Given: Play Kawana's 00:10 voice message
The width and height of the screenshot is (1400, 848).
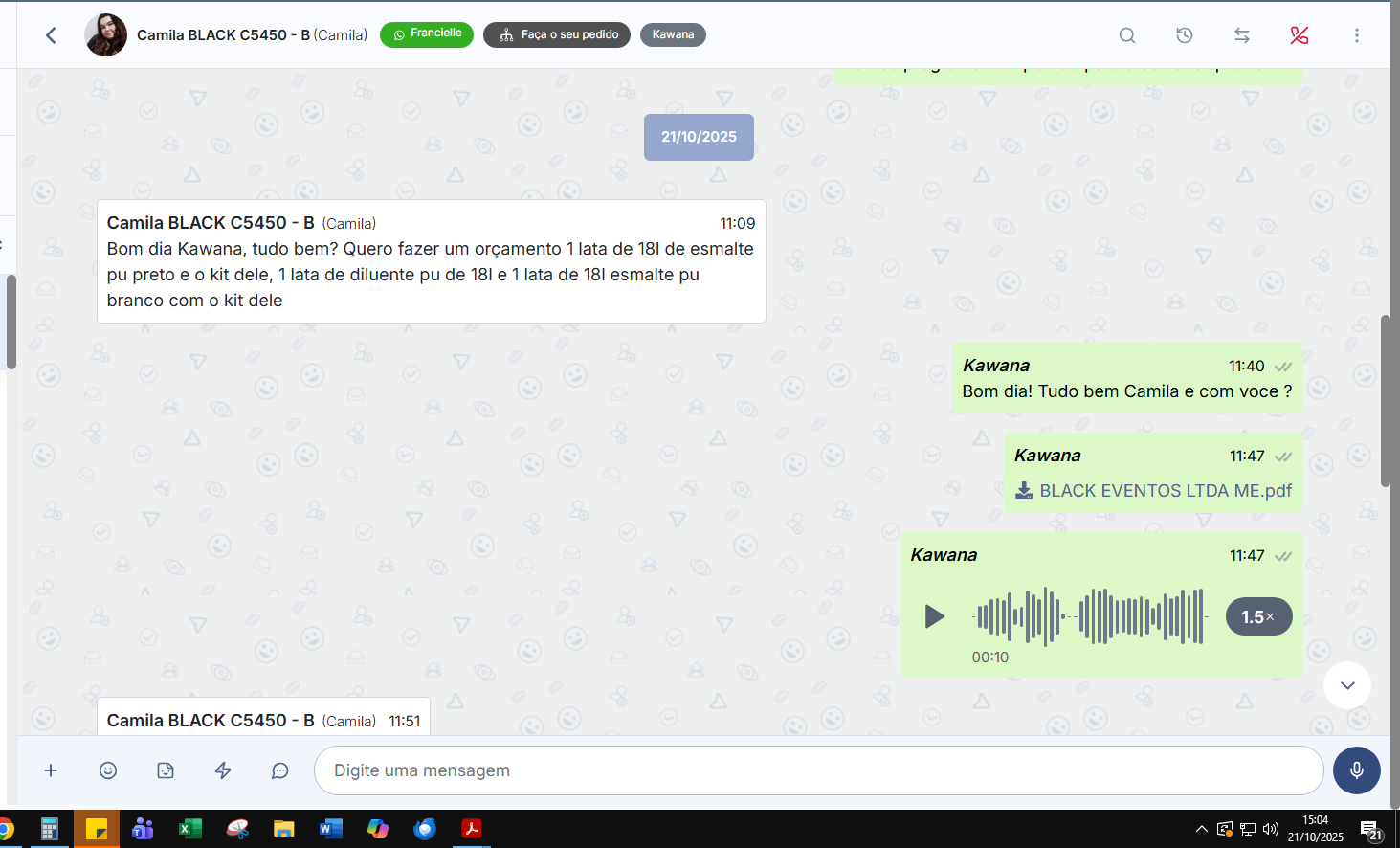Looking at the screenshot, I should tap(934, 616).
